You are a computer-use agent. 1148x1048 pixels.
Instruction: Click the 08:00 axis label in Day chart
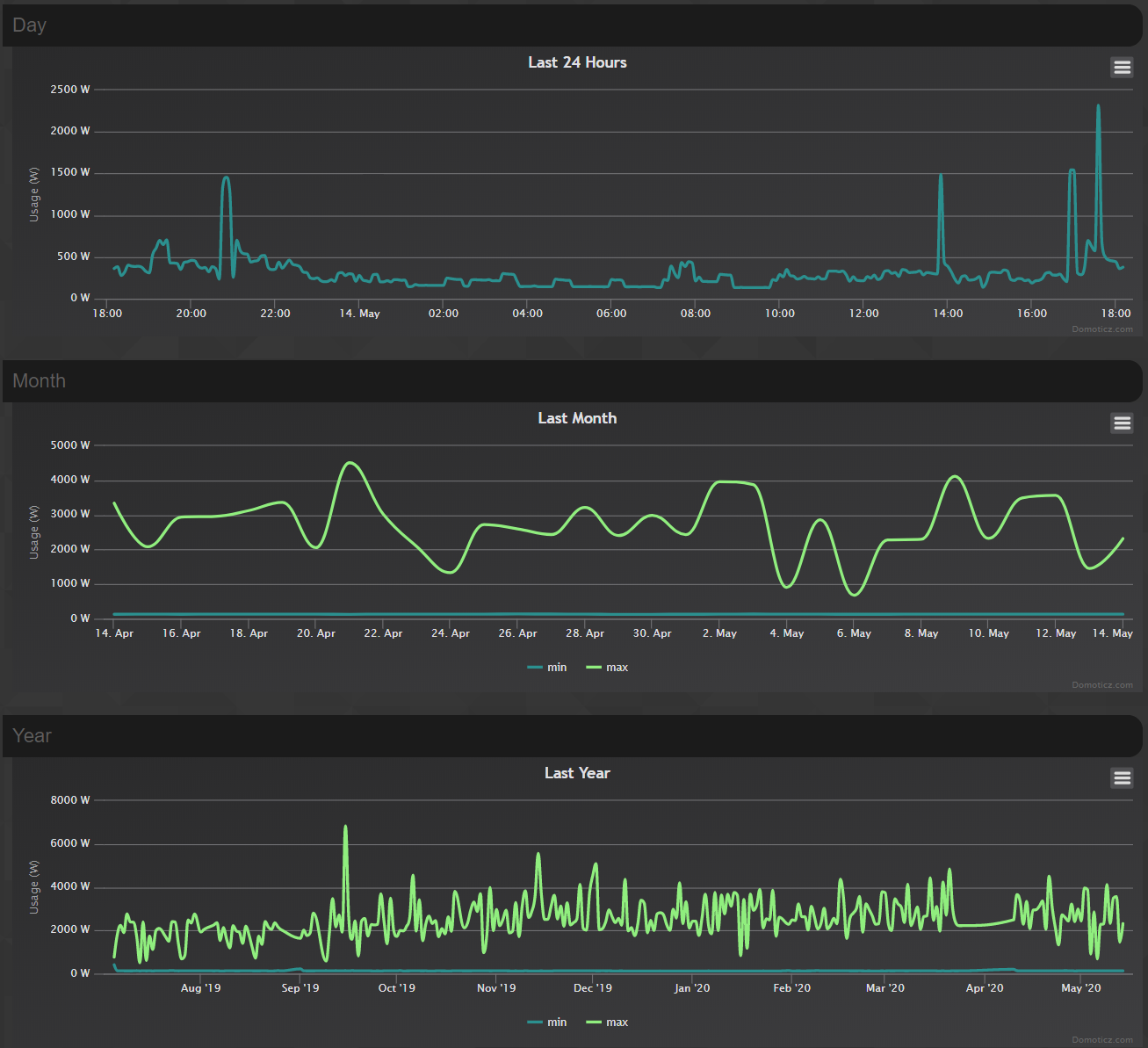click(696, 314)
